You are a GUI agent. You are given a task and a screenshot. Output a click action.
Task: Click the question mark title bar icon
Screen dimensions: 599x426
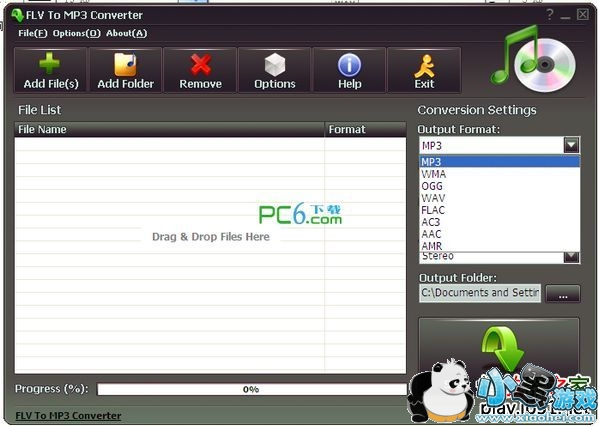click(x=549, y=15)
